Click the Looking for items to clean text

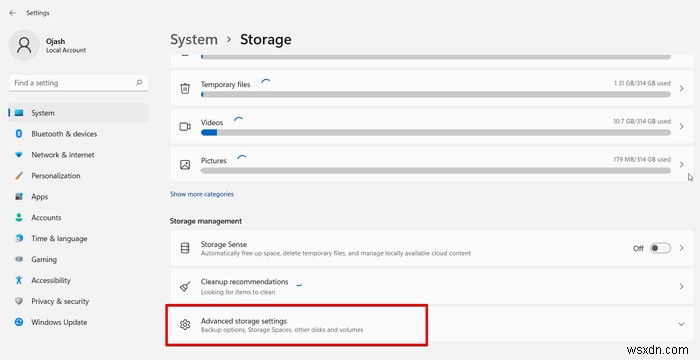pos(238,292)
